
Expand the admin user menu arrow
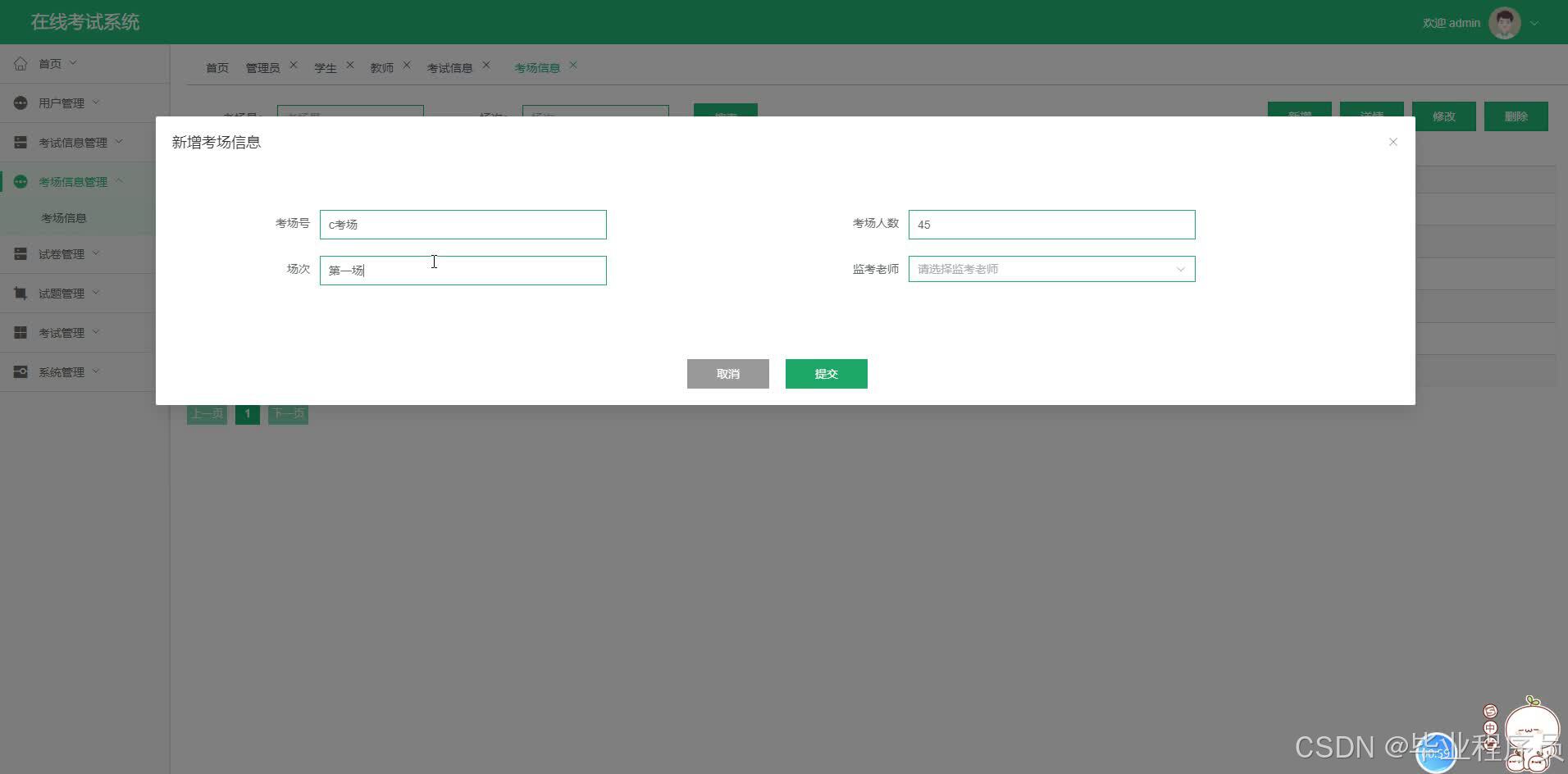point(1534,23)
